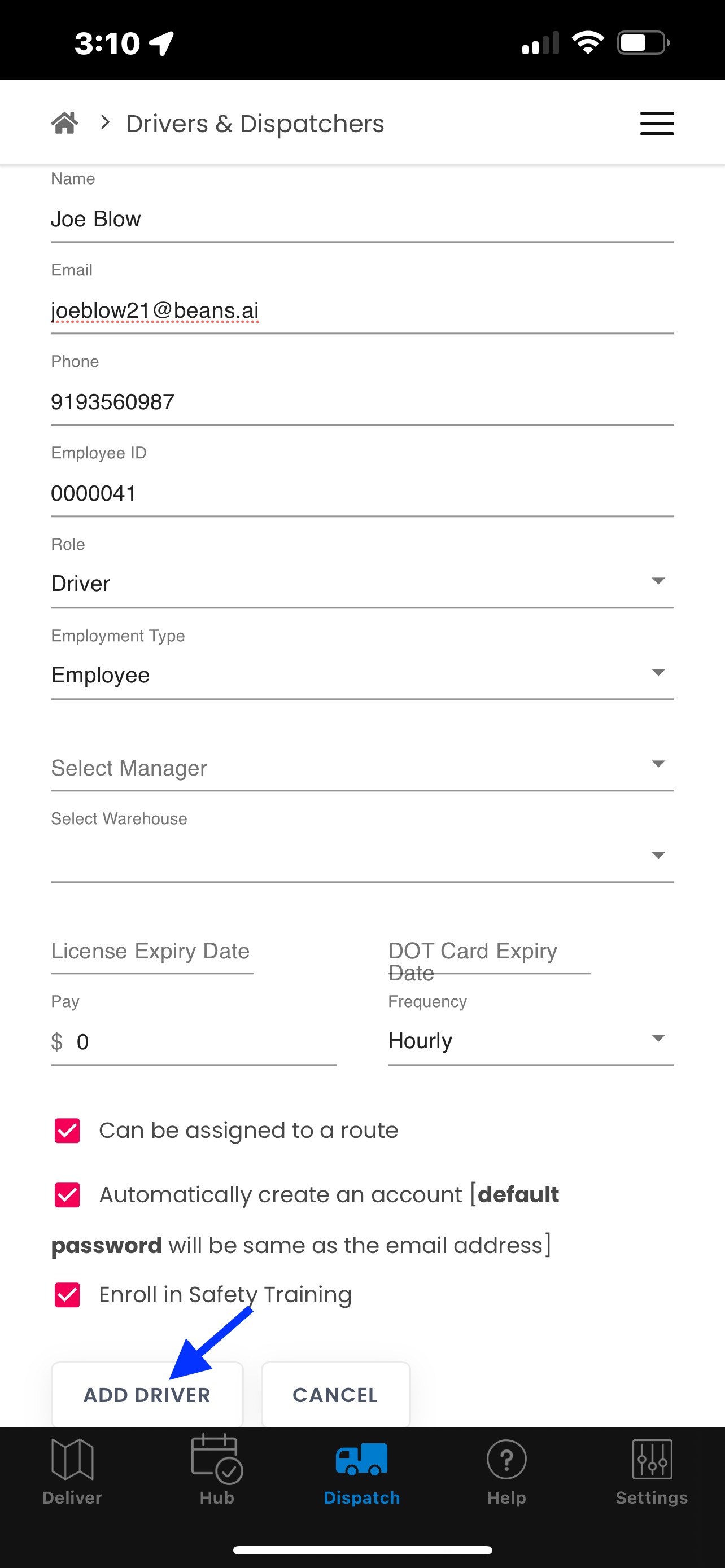Tap the home icon in breadcrumb
This screenshot has width=725, height=1568.
[x=64, y=123]
